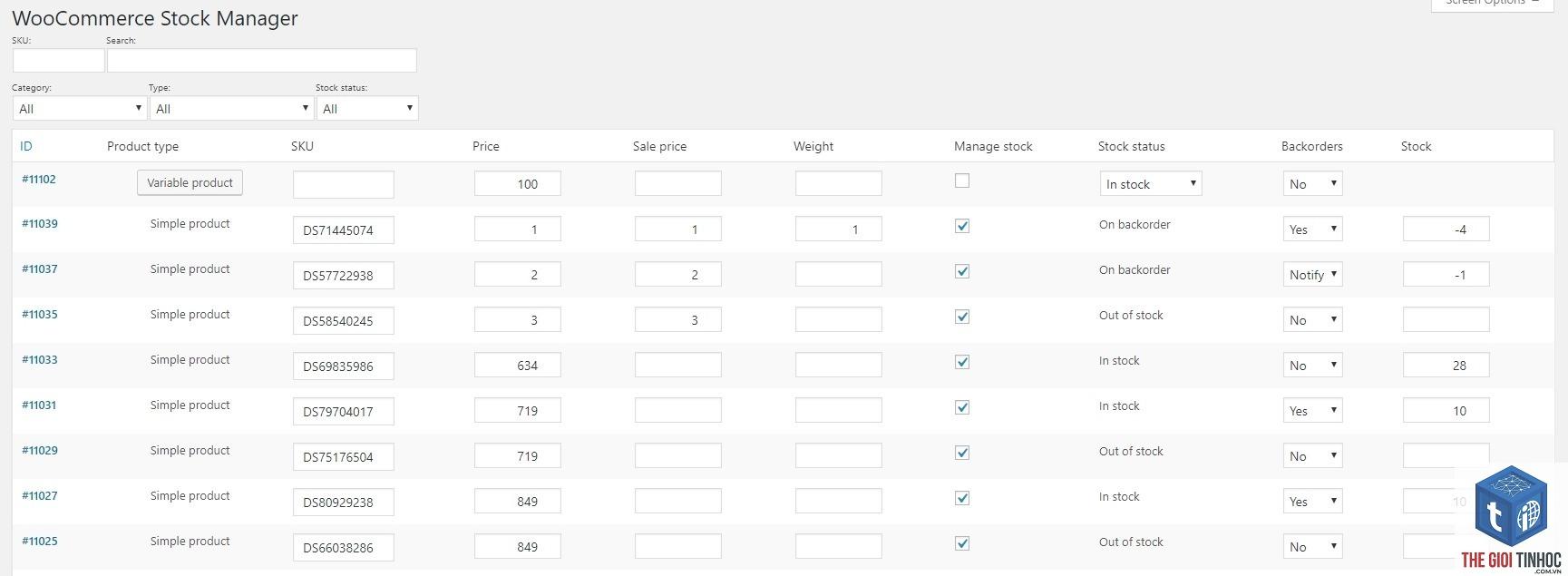
Task: Open product link #11025
Action: click(x=39, y=541)
